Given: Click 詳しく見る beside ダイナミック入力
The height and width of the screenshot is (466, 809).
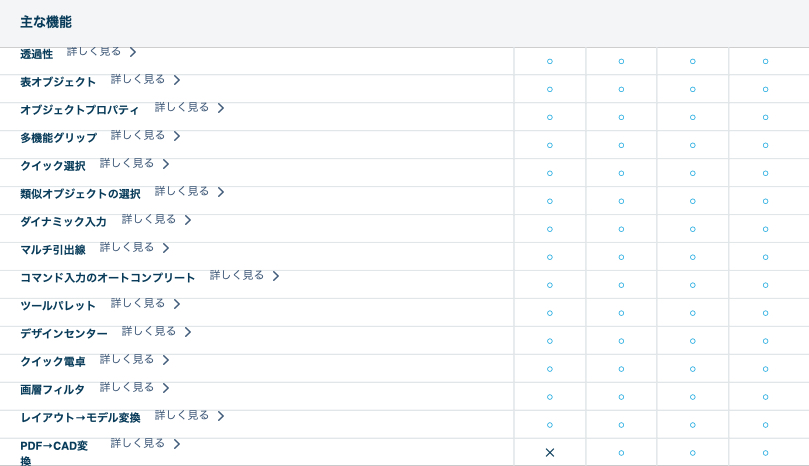Looking at the screenshot, I should (149, 219).
